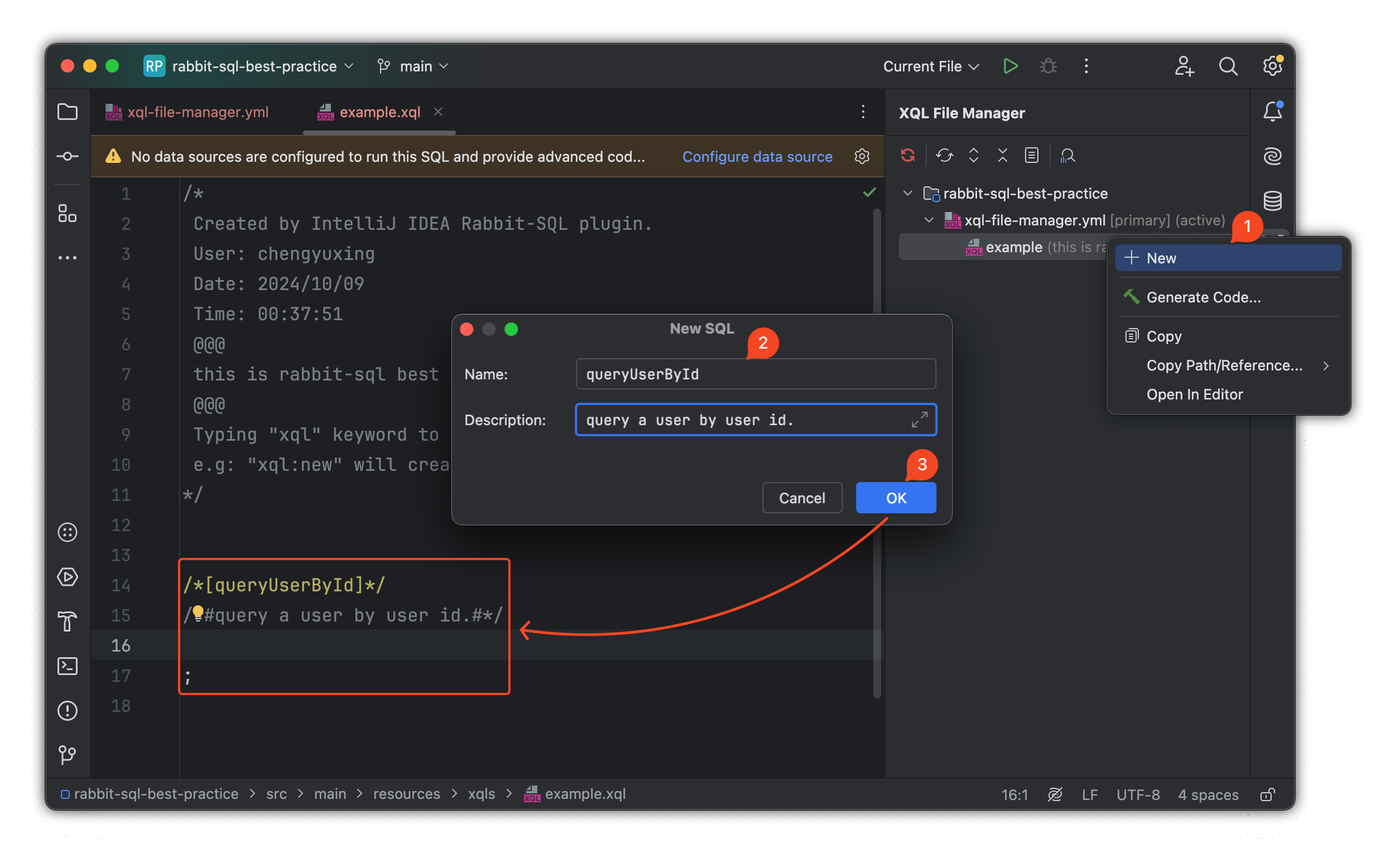Open the Run tool window icon
Viewport: 1400px width, 853px height.
[x=68, y=577]
